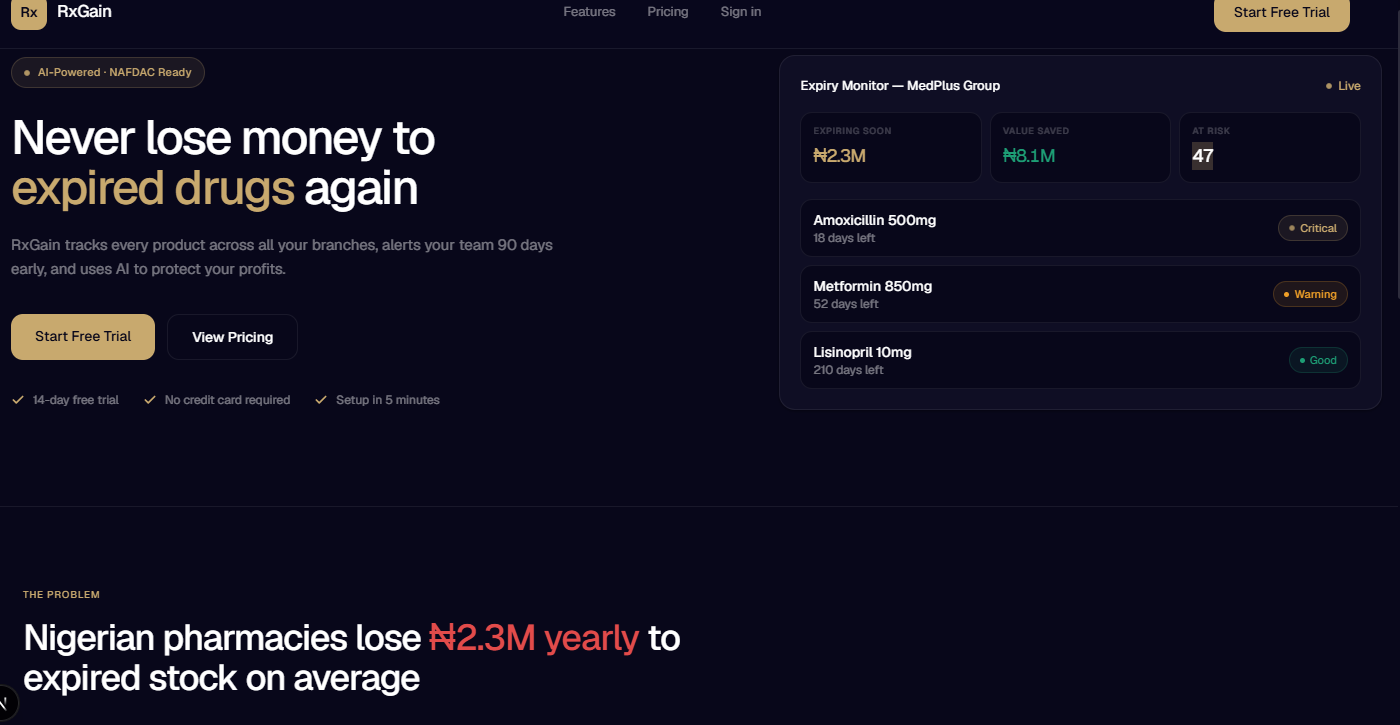The height and width of the screenshot is (725, 1400).
Task: Click the hero Start Free Trial button
Action: [x=83, y=337]
